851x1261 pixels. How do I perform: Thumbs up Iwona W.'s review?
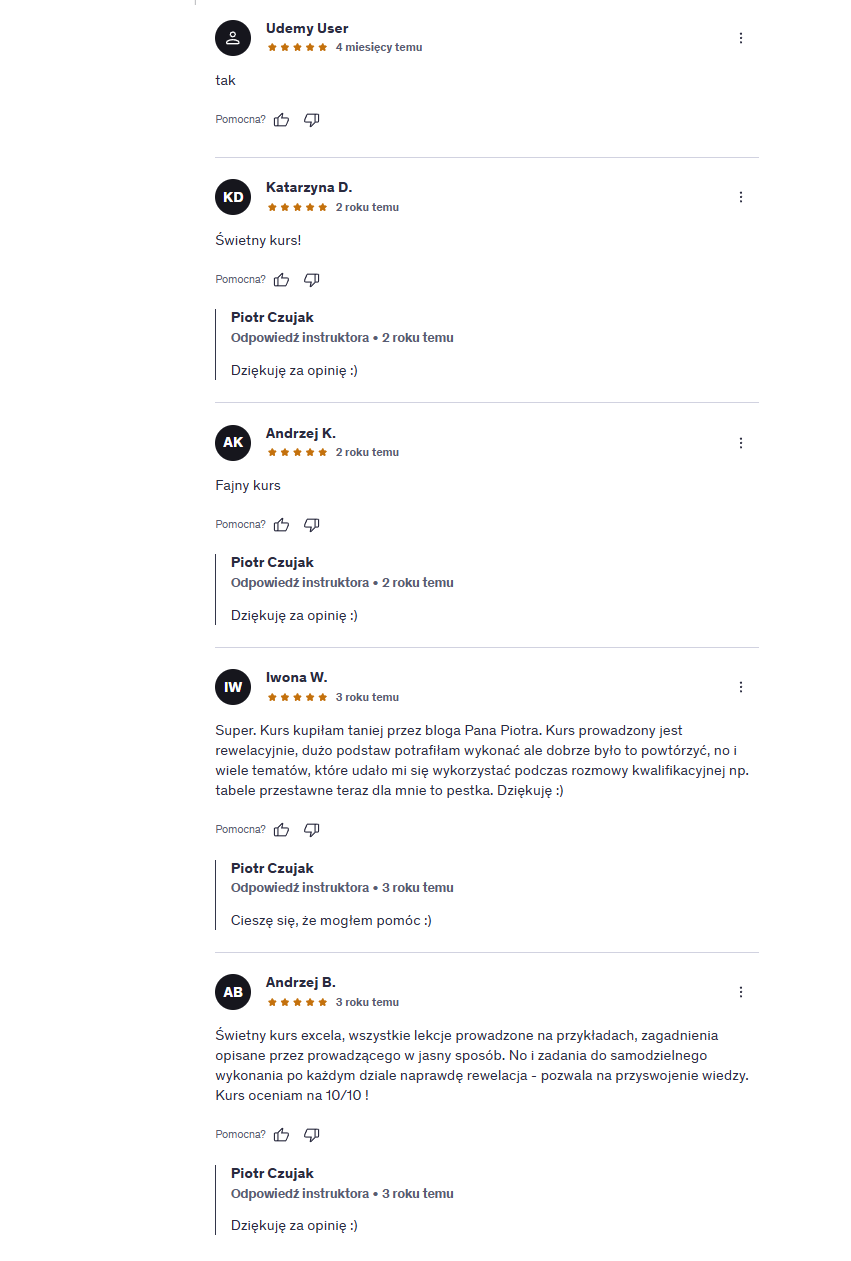tap(282, 830)
